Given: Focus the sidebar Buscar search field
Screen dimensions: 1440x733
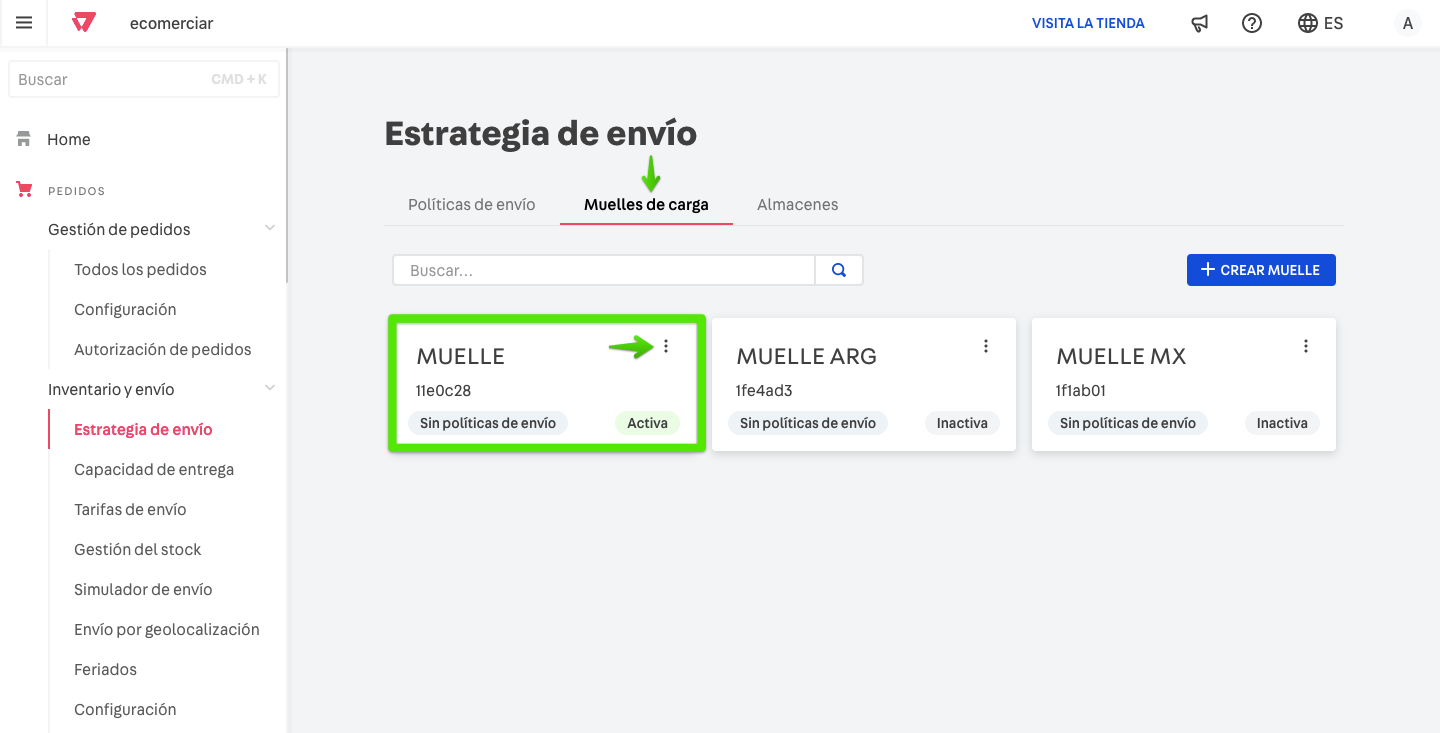Looking at the screenshot, I should (144, 79).
